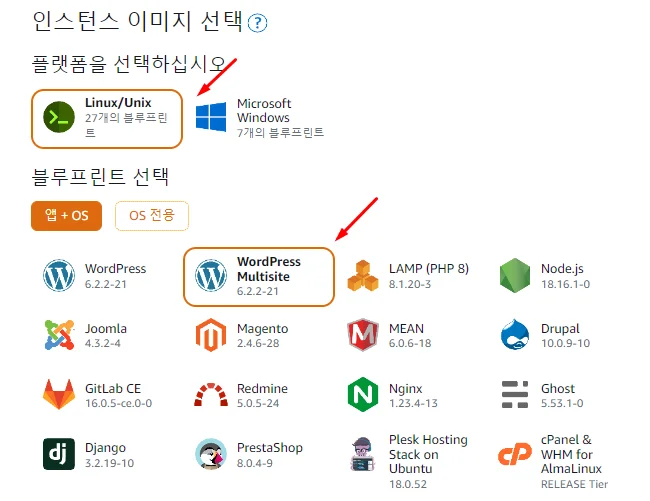Screen dimensions: 650x501
Task: Click the Ghost logo icon
Action: [515, 394]
